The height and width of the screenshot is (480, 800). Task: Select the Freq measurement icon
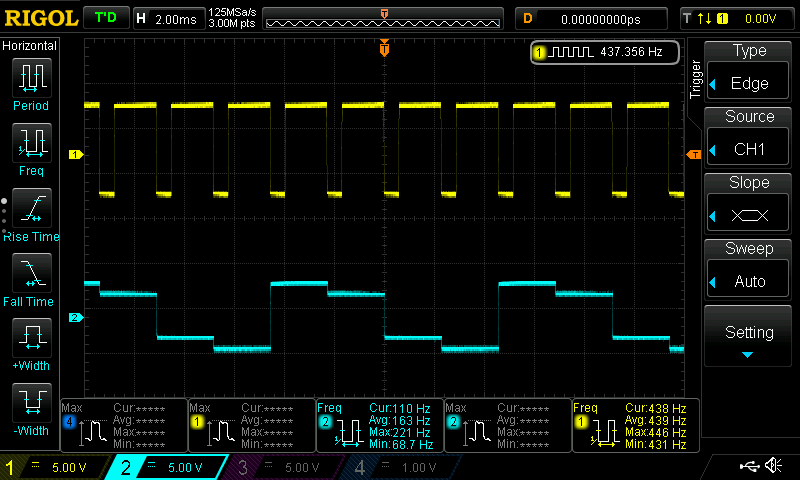pyautogui.click(x=30, y=148)
